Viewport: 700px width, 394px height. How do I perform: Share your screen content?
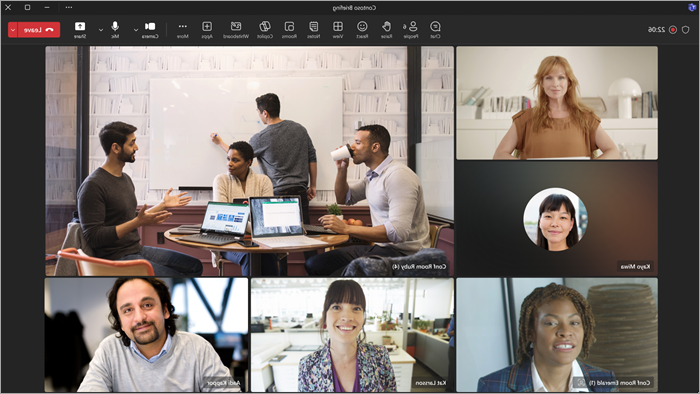pos(80,30)
